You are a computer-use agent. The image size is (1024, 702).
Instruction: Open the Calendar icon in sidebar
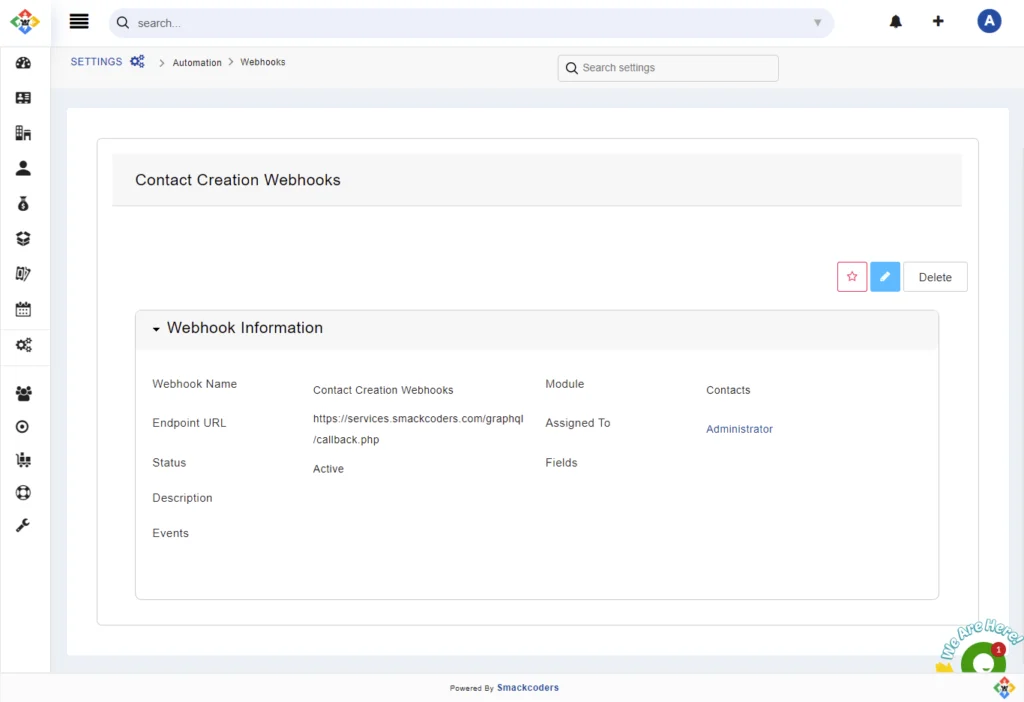(23, 308)
